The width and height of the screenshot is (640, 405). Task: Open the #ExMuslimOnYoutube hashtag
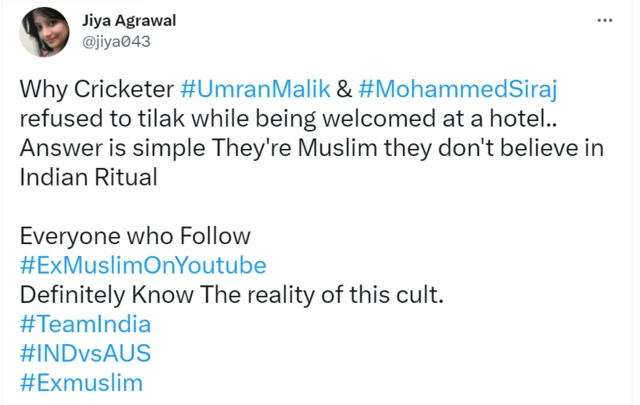pyautogui.click(x=143, y=265)
